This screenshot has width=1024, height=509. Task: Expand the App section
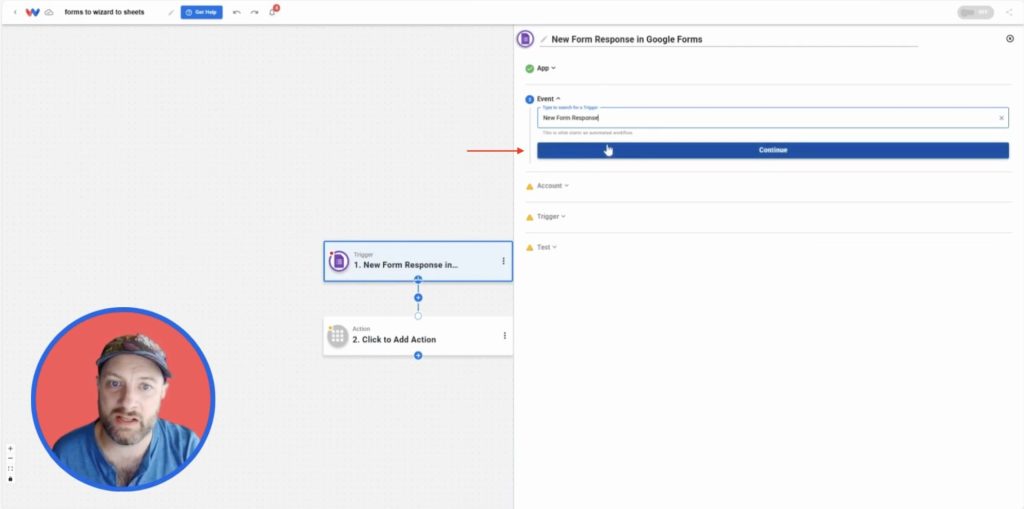[x=546, y=68]
